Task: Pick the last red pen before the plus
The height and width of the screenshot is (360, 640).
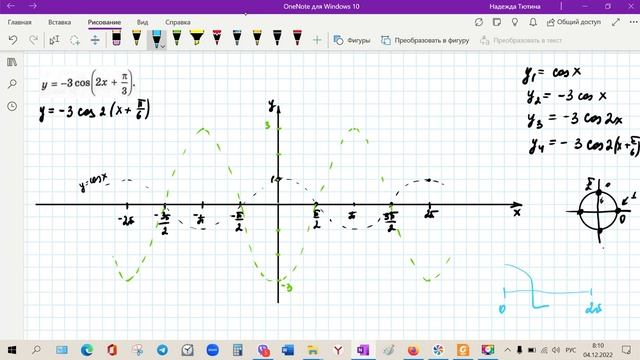Action: pos(298,38)
